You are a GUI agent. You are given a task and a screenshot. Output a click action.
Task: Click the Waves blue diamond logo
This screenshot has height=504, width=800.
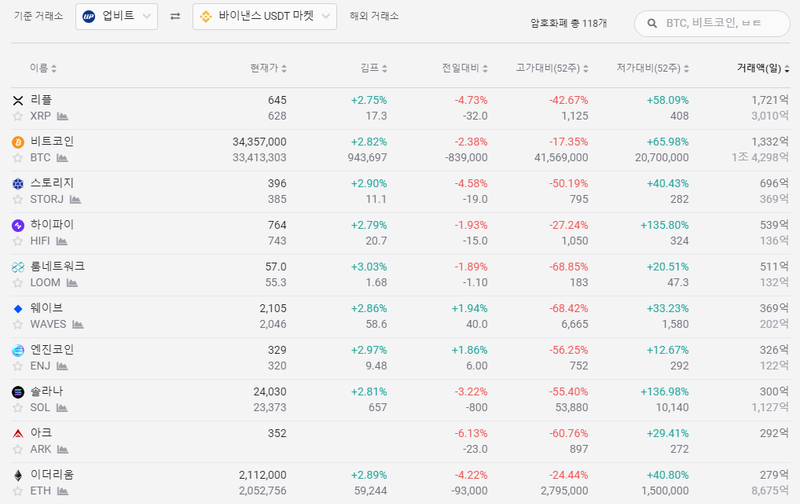click(18, 309)
